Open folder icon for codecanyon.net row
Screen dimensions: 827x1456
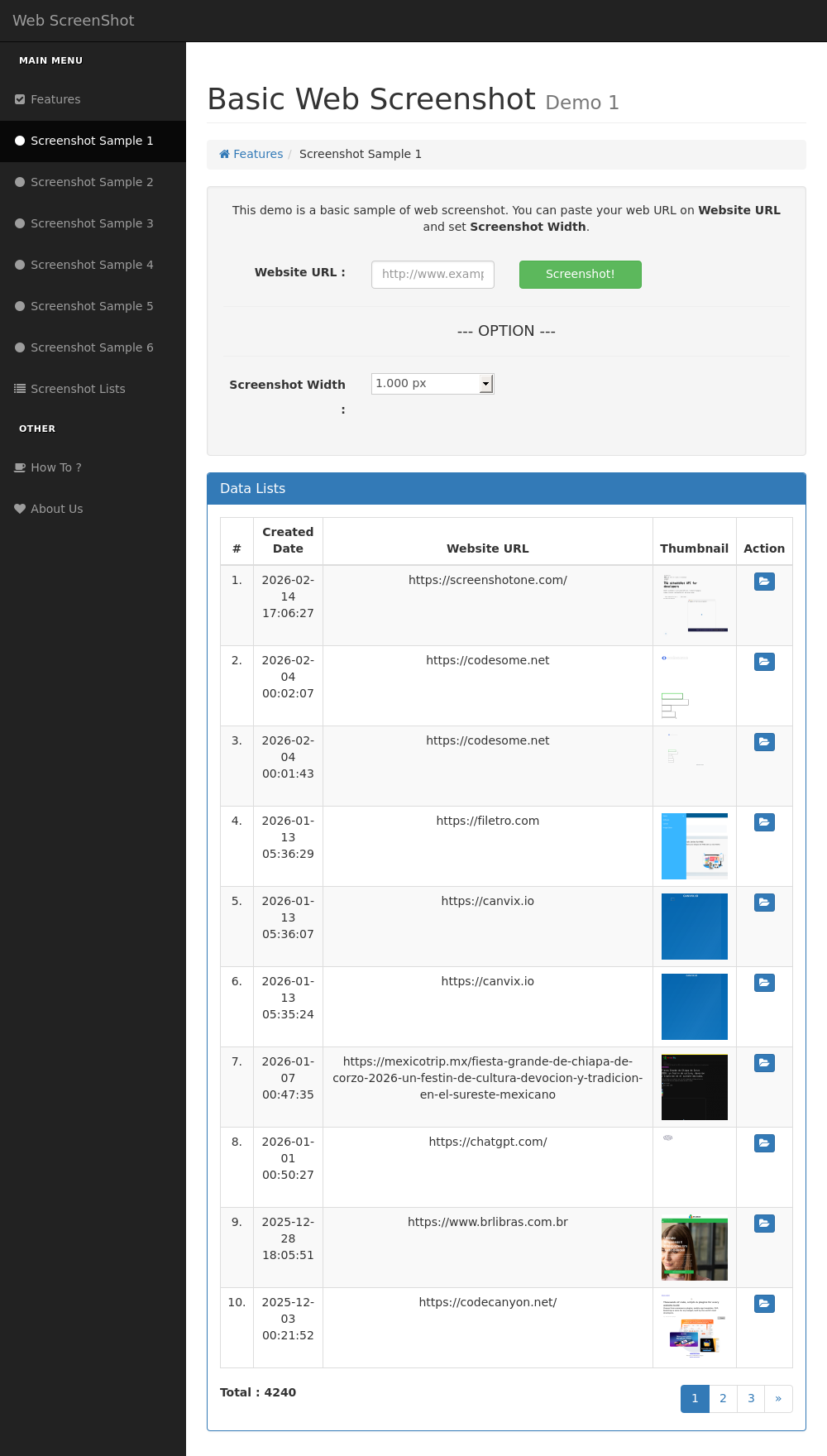764,1304
